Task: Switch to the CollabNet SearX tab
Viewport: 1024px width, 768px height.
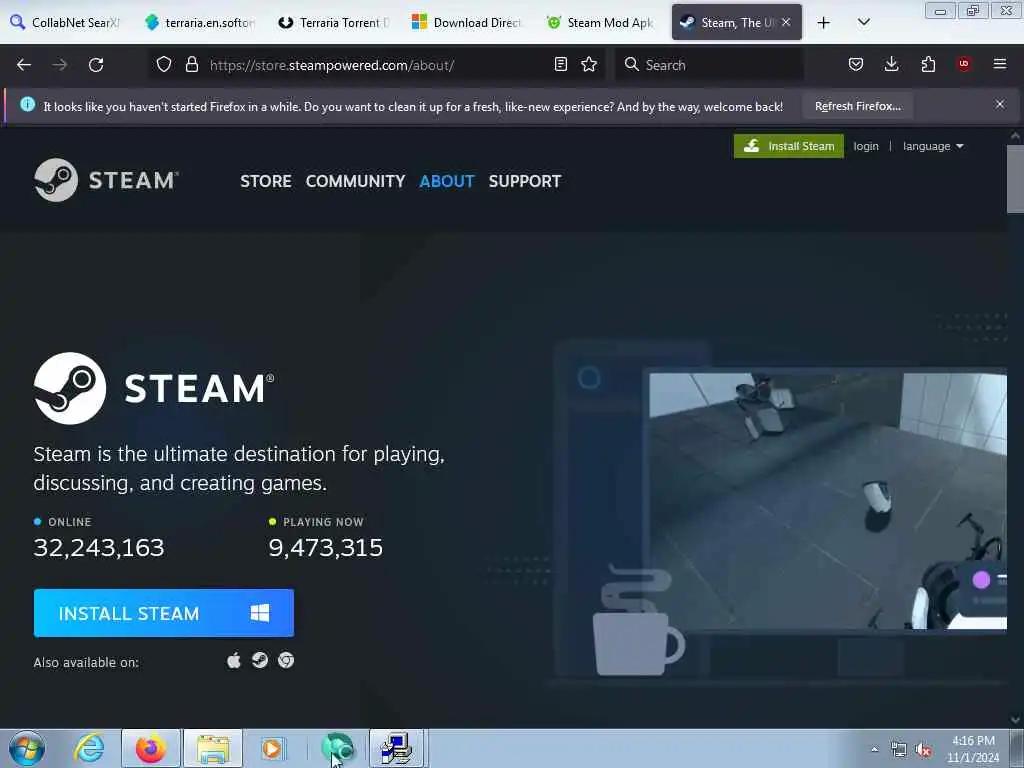Action: click(x=65, y=23)
